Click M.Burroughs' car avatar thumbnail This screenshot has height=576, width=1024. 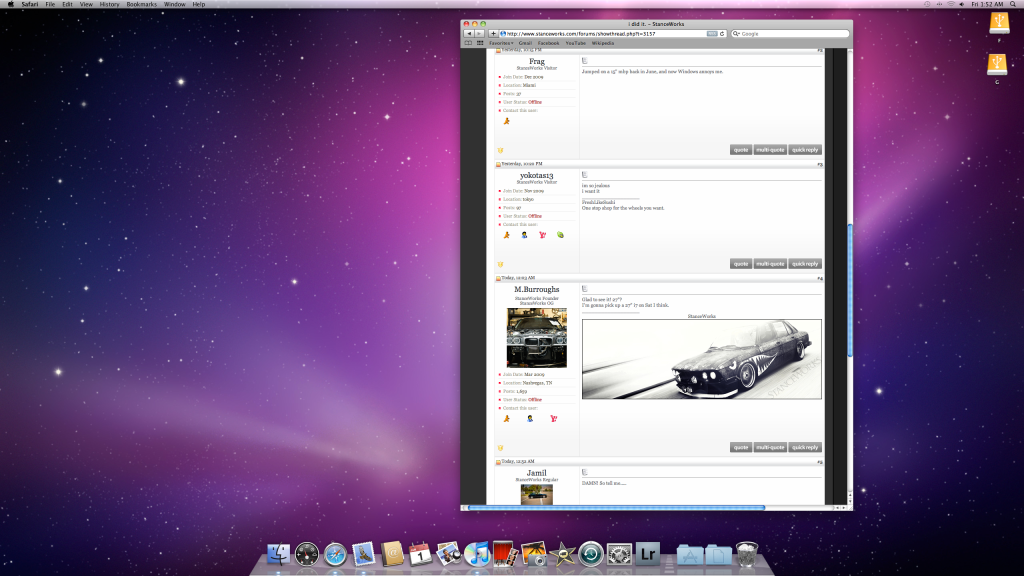pos(537,338)
